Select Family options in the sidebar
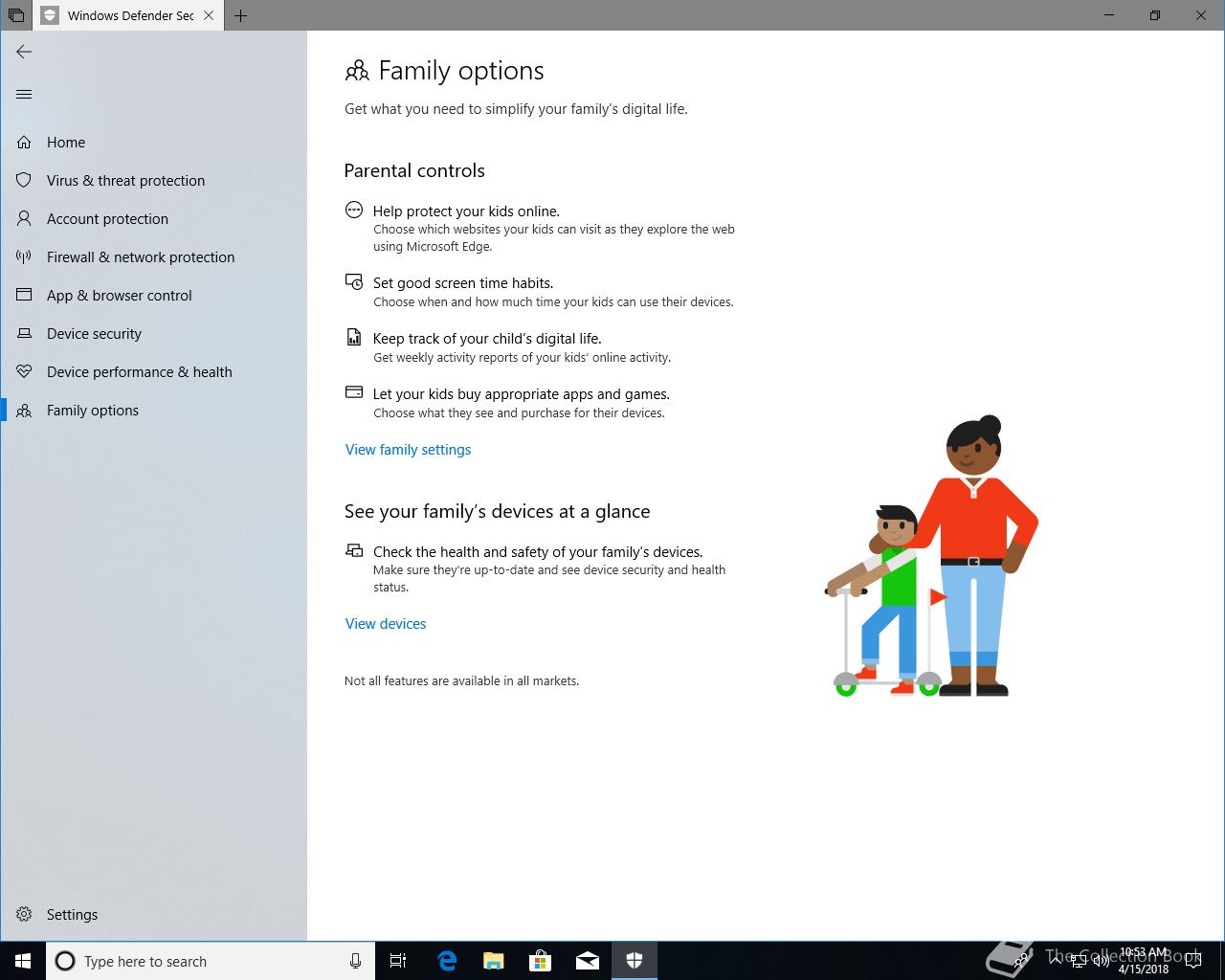Screen dimensions: 1225x980 tap(153, 410)
